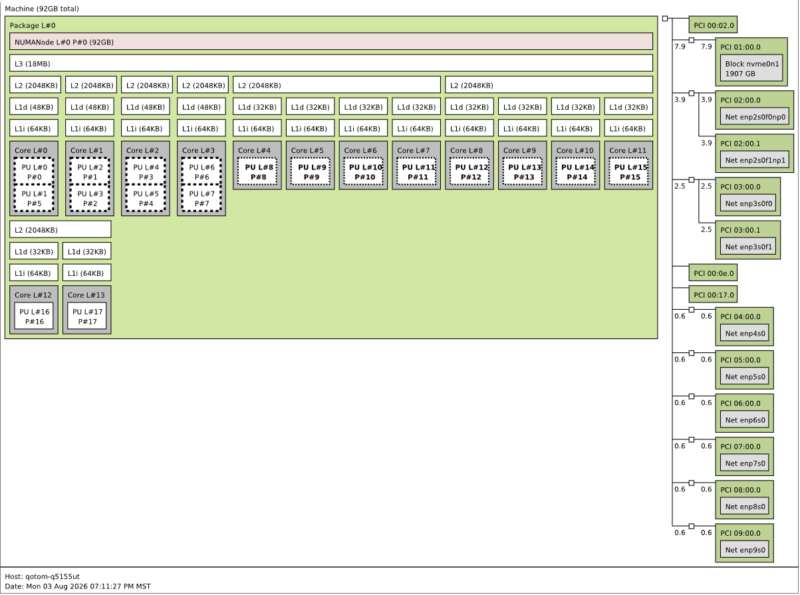The image size is (800, 595).
Task: Select the Net enp4s0 interface box
Action: pos(745,333)
